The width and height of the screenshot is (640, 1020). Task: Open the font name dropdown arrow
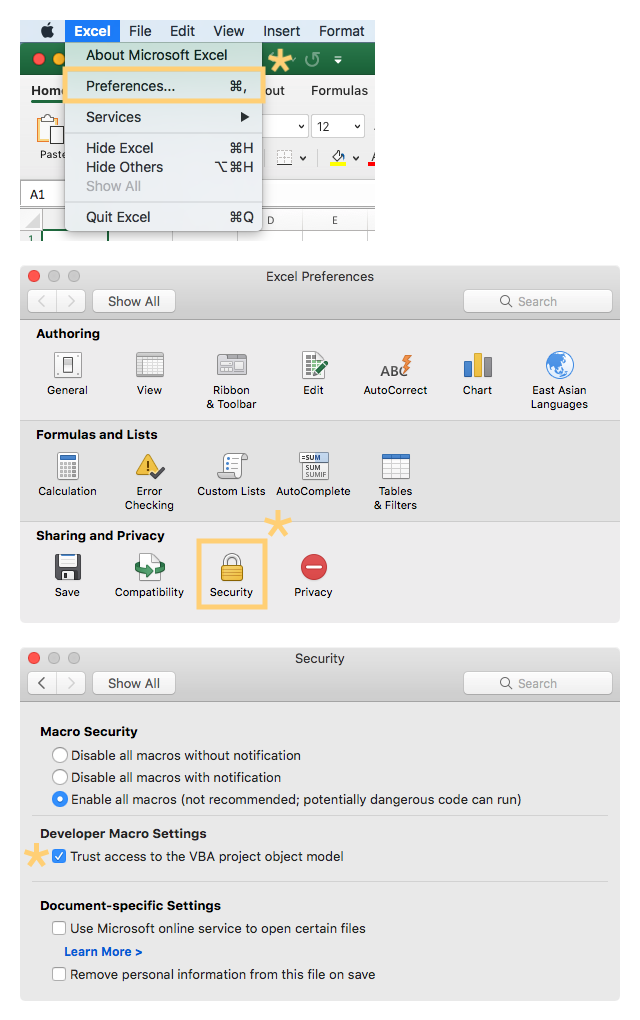pyautogui.click(x=301, y=126)
